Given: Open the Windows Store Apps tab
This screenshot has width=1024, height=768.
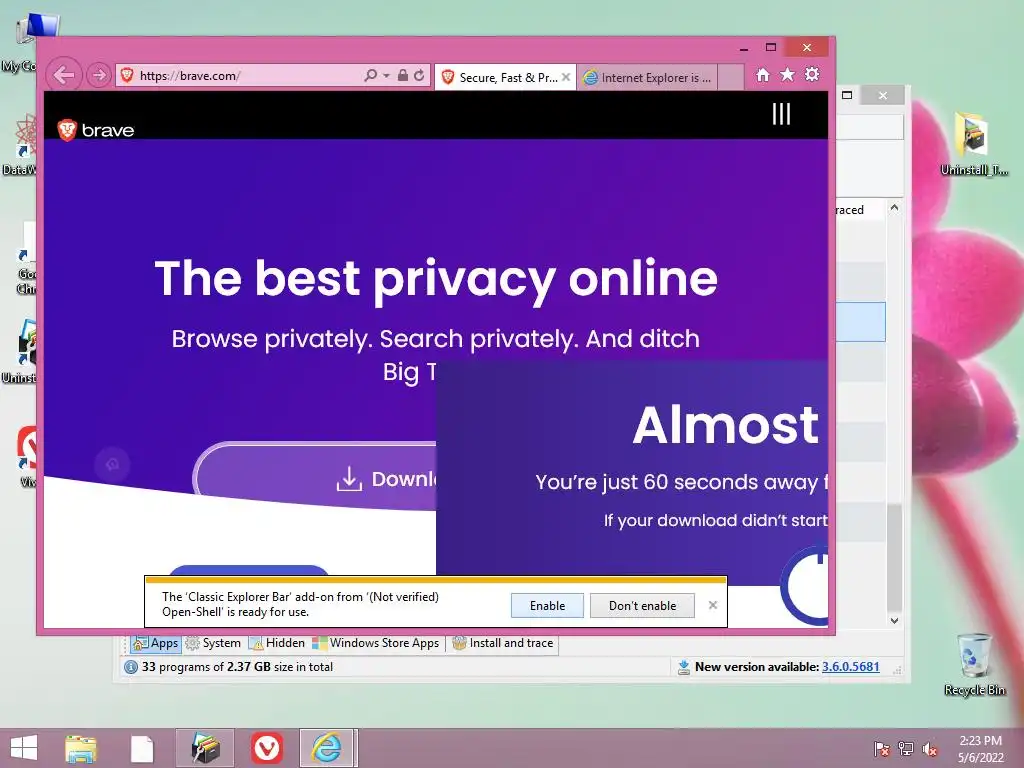Looking at the screenshot, I should tap(376, 643).
